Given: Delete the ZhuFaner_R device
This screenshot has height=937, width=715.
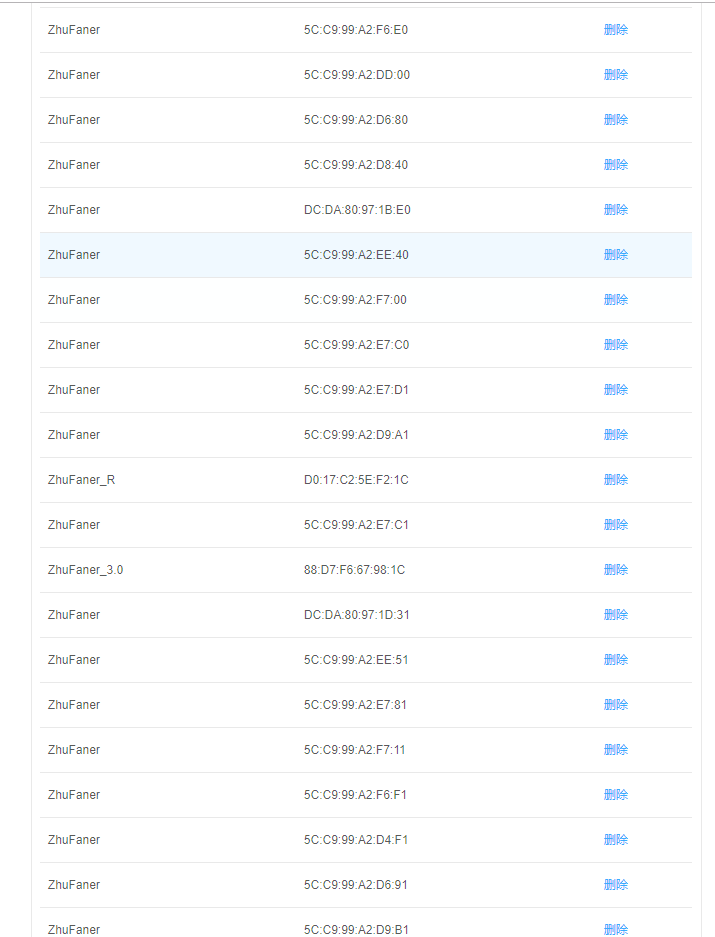Looking at the screenshot, I should [x=616, y=480].
